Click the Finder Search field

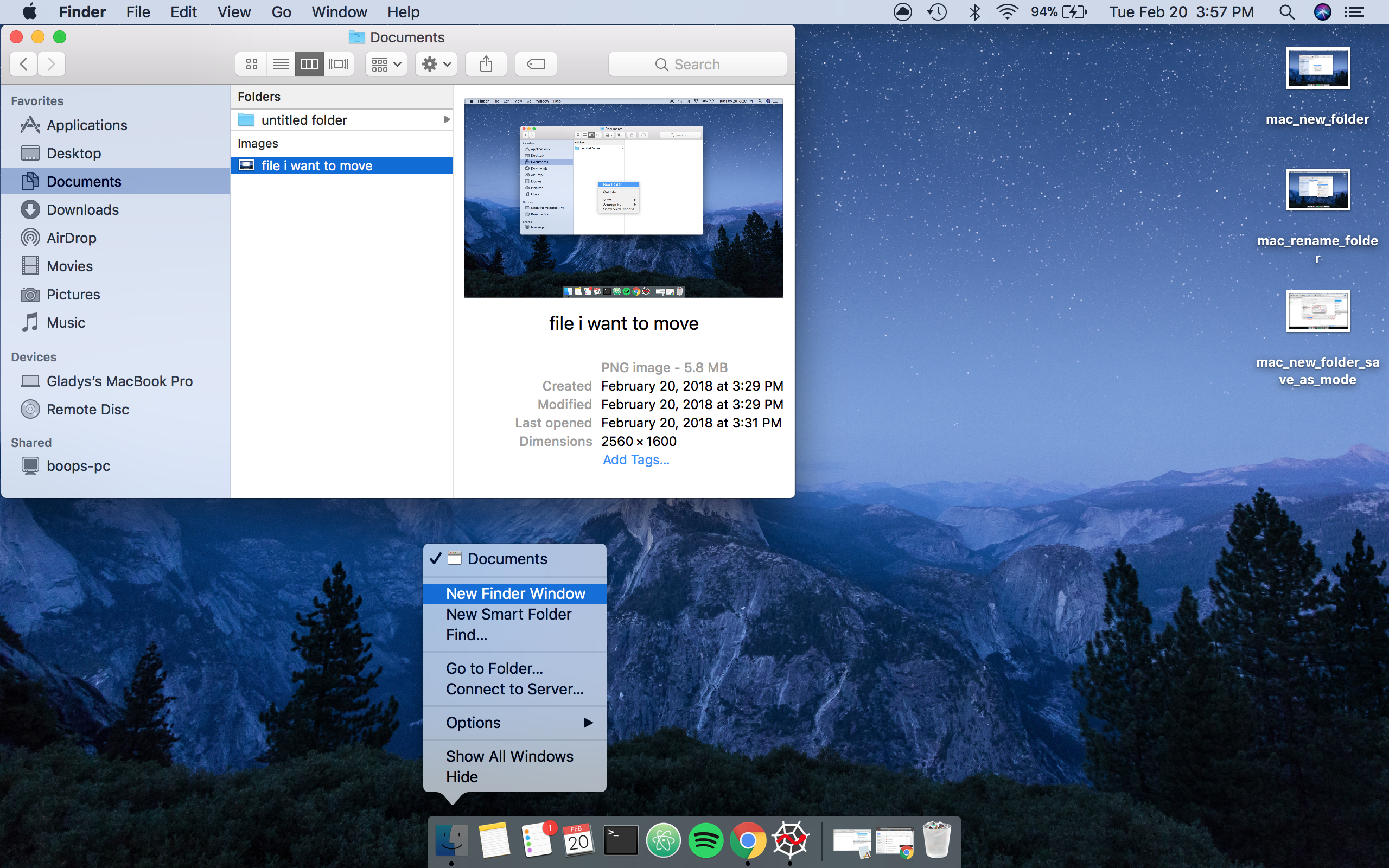pyautogui.click(x=697, y=65)
